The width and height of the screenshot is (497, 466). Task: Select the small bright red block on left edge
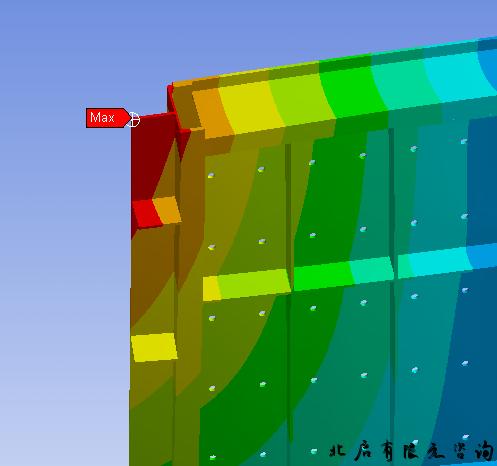147,213
